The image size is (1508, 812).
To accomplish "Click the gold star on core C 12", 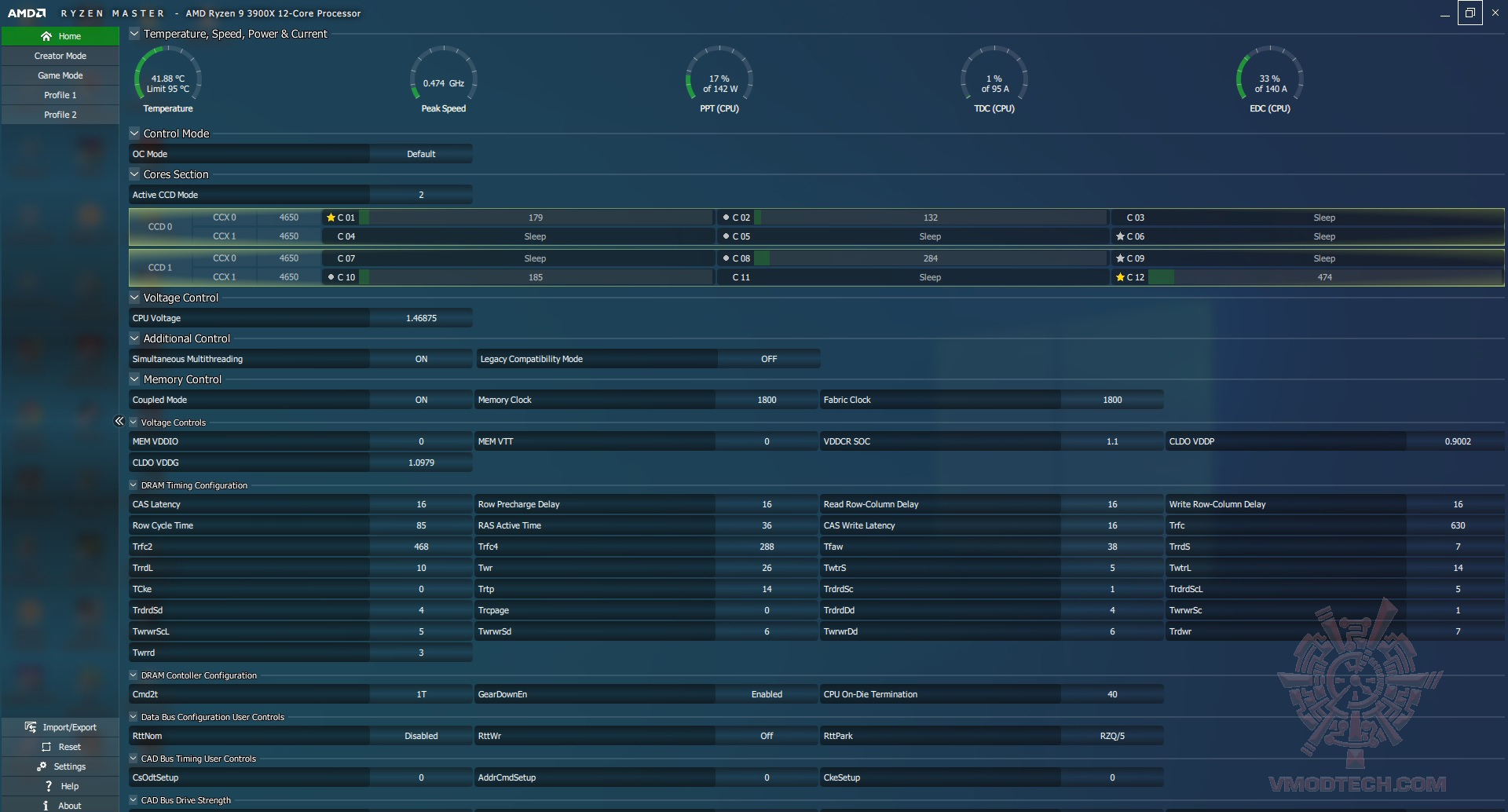I will pyautogui.click(x=1120, y=277).
